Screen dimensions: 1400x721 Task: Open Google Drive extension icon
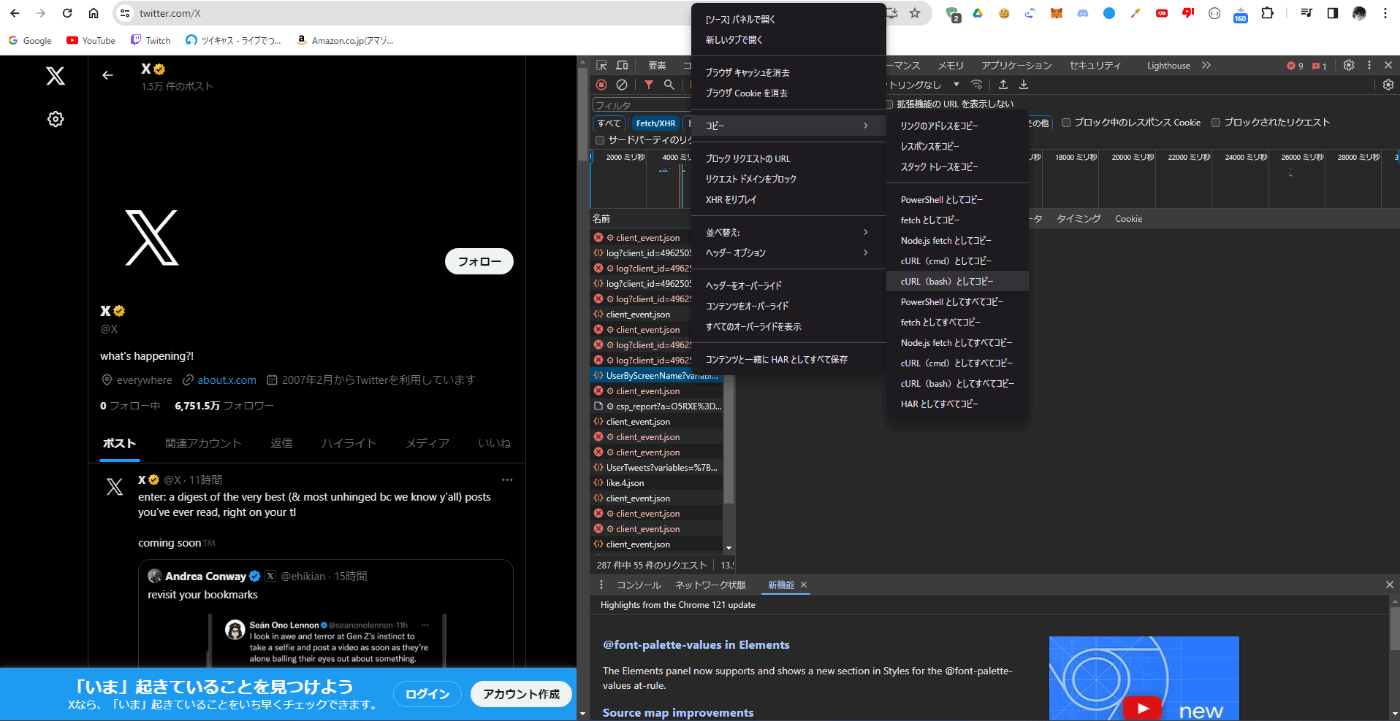point(979,13)
